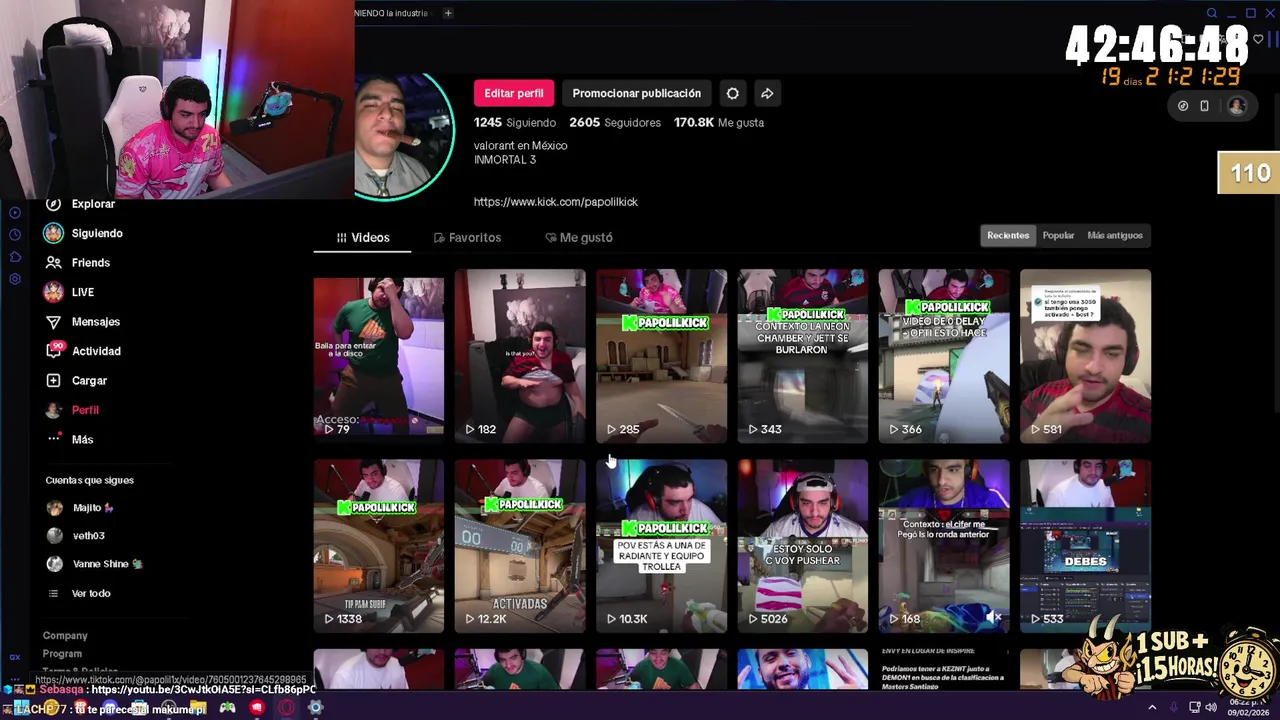Image resolution: width=1280 pixels, height=720 pixels.
Task: Click the share profile arrow icon
Action: [x=767, y=93]
